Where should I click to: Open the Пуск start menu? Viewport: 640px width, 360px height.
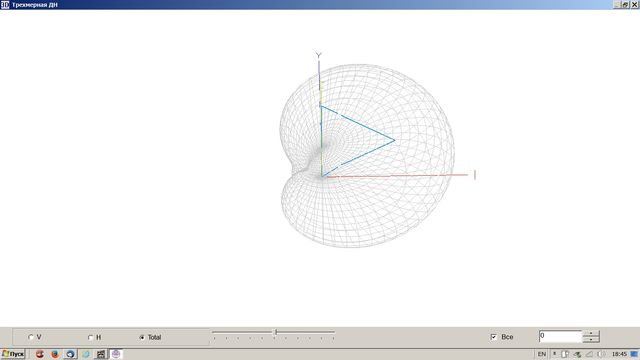pos(13,354)
